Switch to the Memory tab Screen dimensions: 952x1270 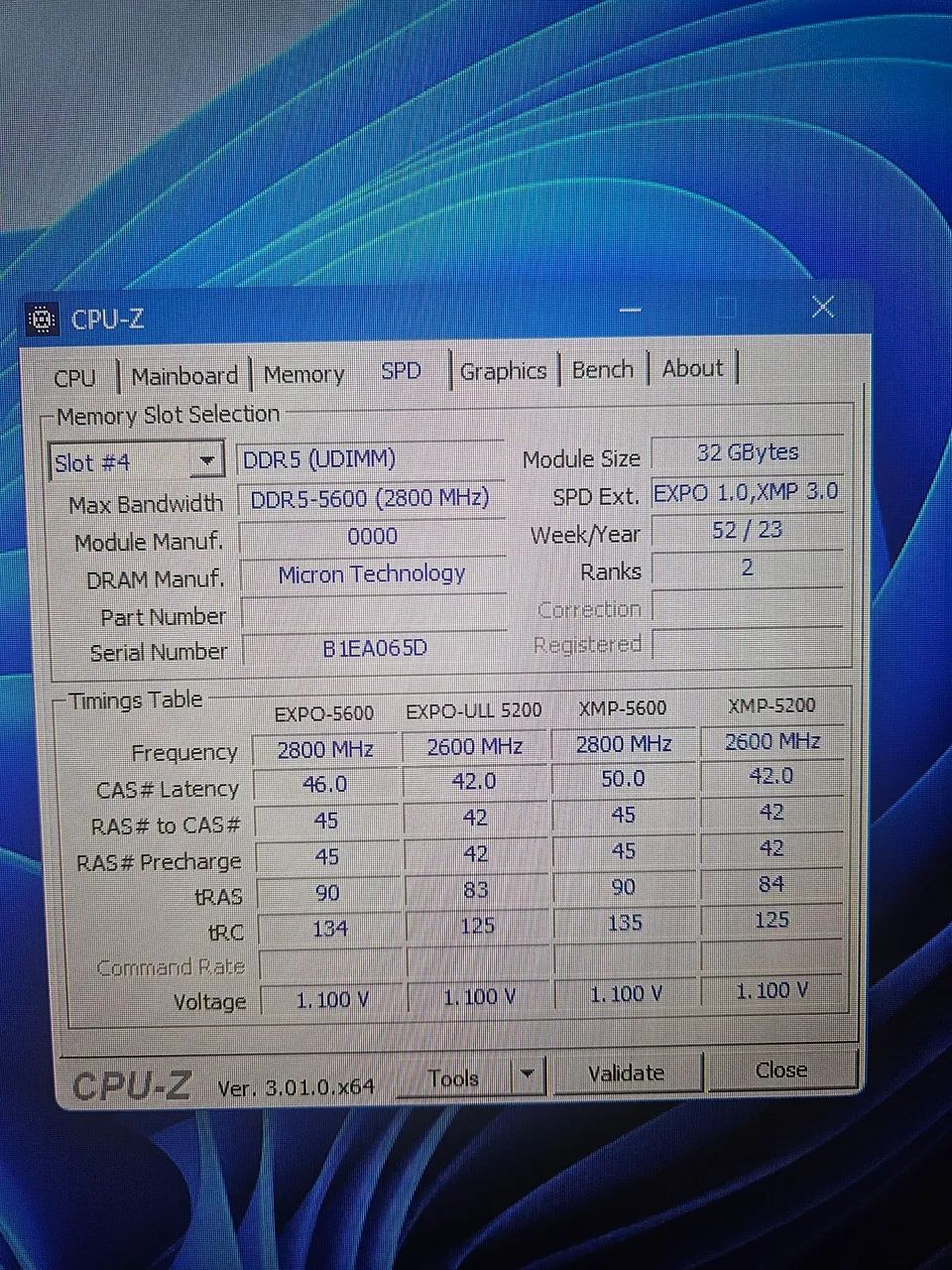click(303, 375)
